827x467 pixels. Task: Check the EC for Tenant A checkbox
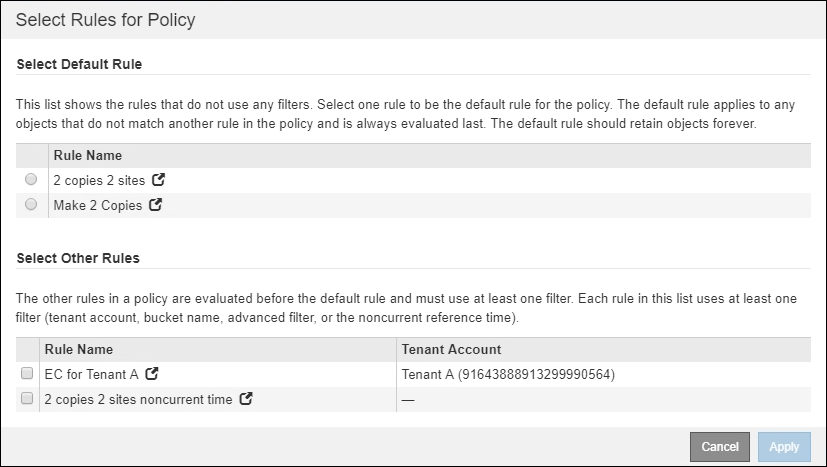click(x=27, y=374)
